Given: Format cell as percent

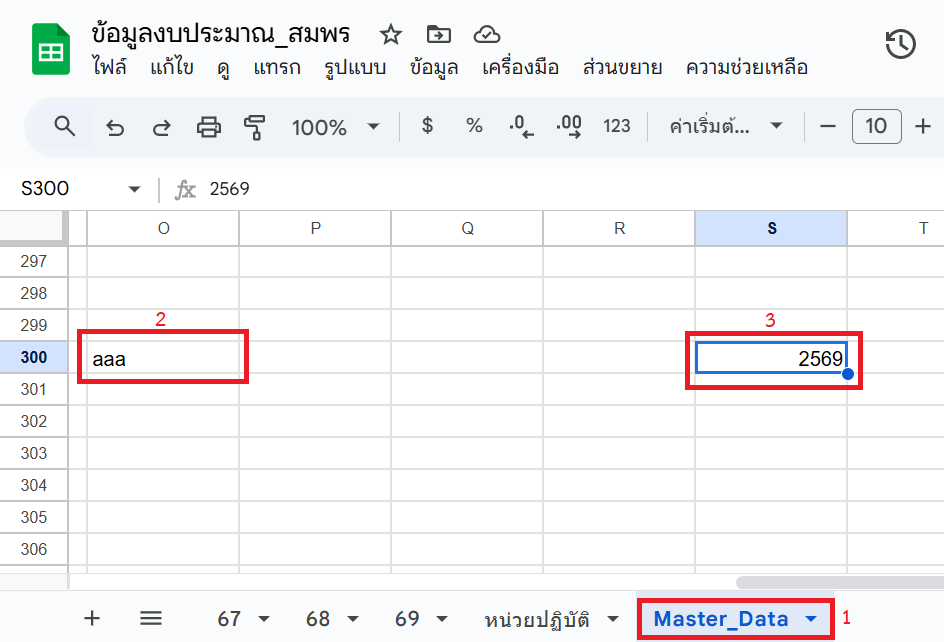Looking at the screenshot, I should (x=473, y=126).
